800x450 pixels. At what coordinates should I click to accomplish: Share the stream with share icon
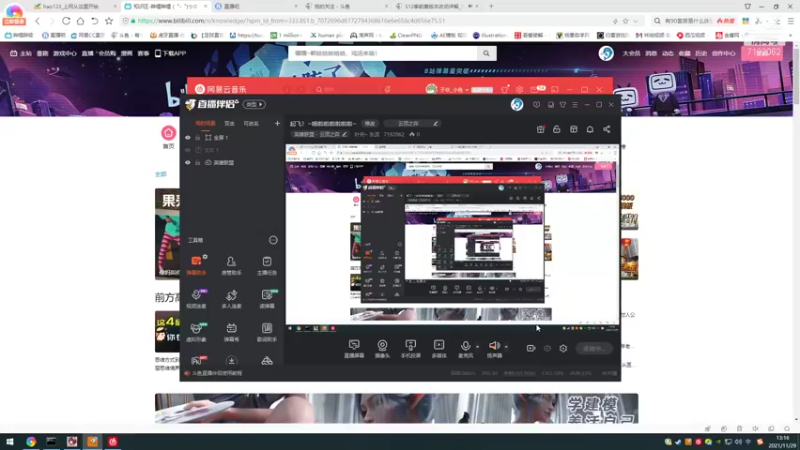(607, 130)
